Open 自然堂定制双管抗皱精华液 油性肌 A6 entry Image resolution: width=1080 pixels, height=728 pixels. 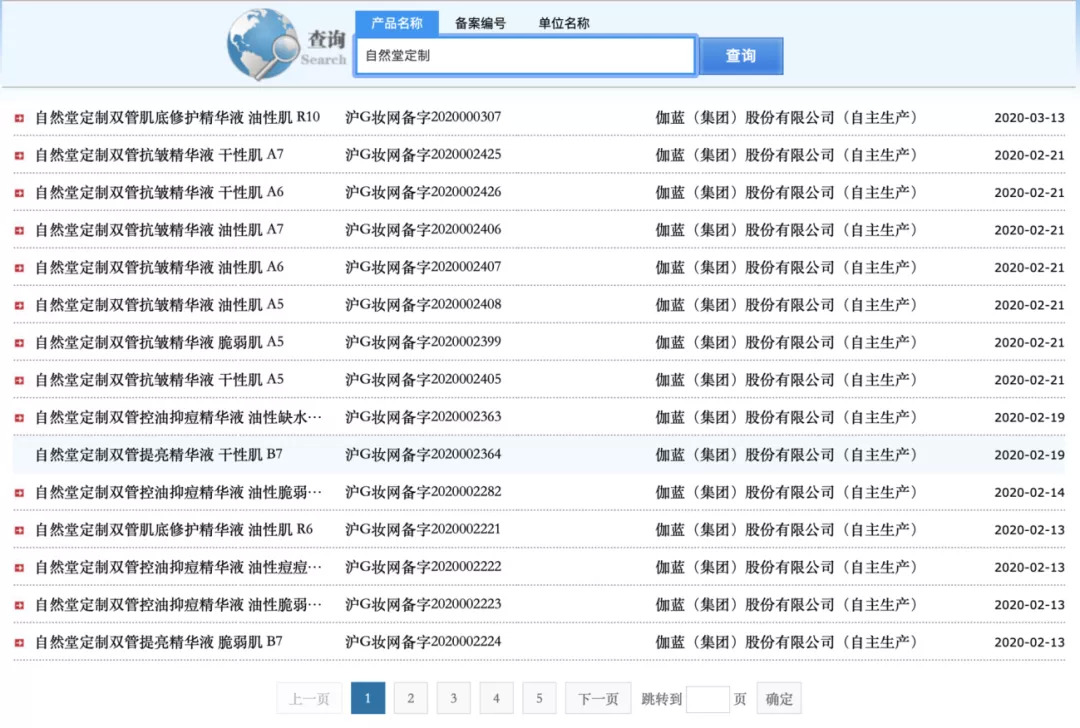click(159, 267)
